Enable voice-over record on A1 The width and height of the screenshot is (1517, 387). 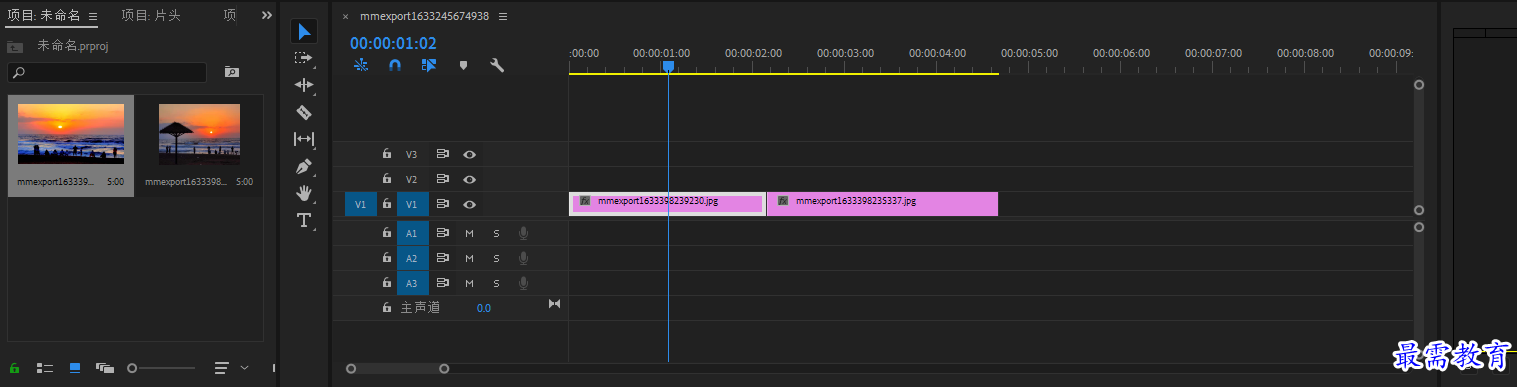click(x=523, y=233)
